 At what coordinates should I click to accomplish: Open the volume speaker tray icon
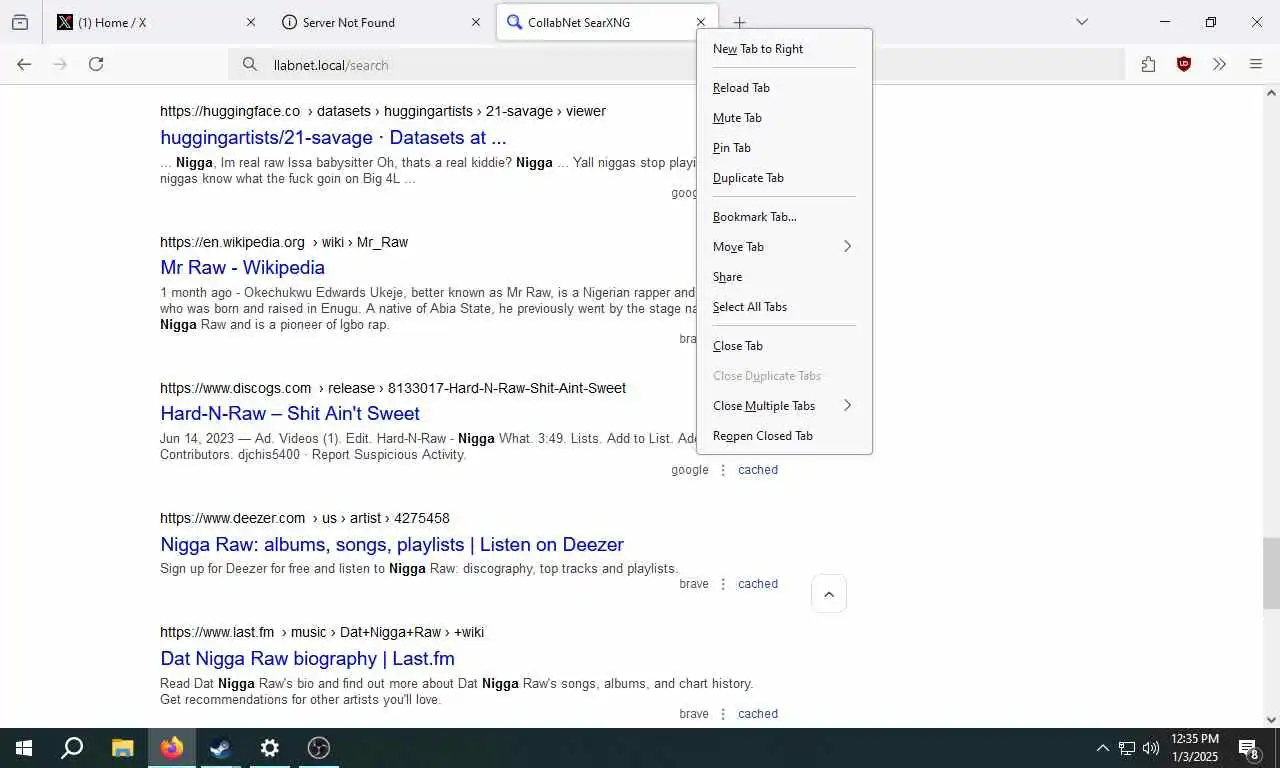(x=1151, y=748)
